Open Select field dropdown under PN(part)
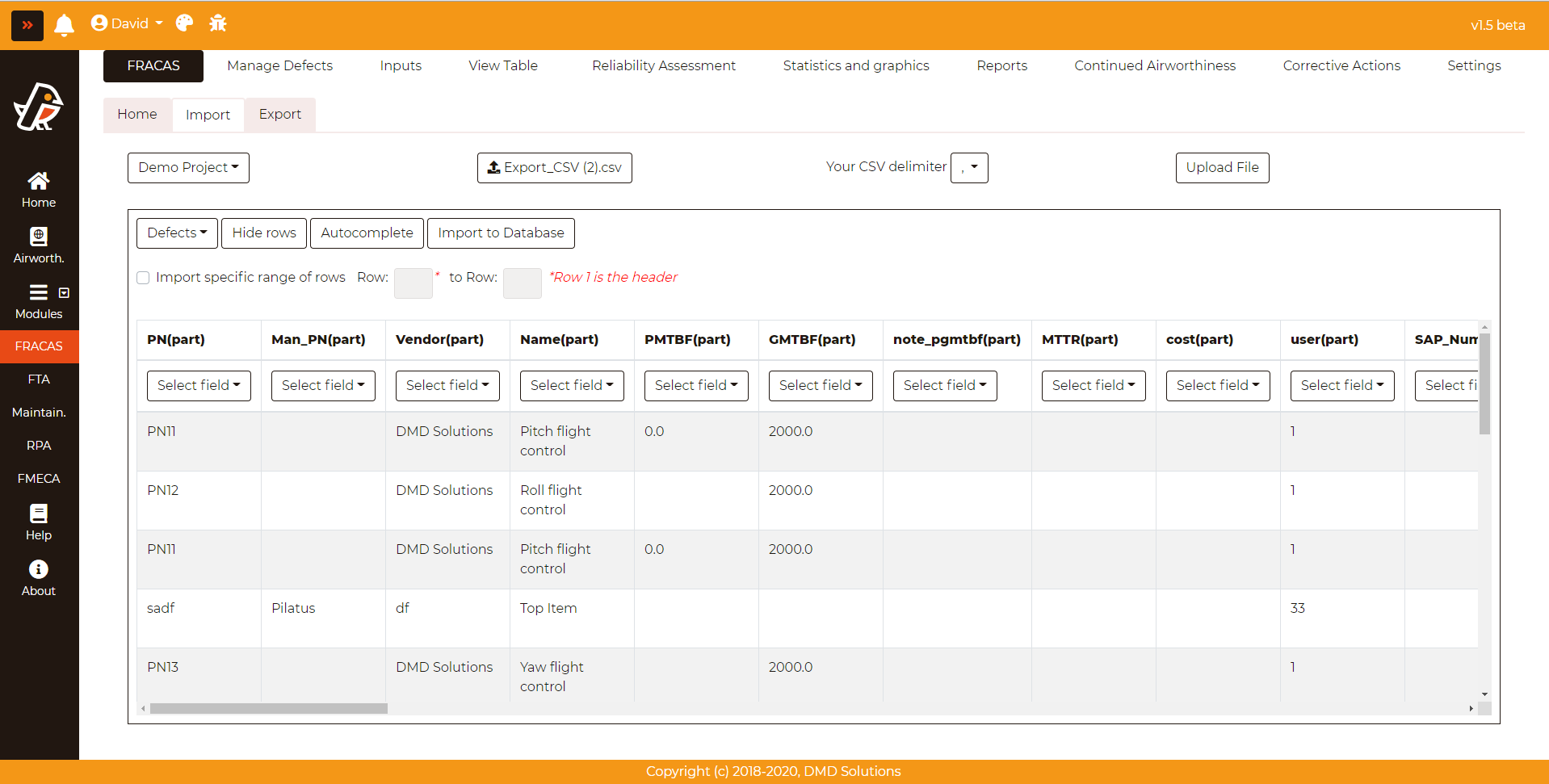This screenshot has height=784, width=1549. pos(199,385)
